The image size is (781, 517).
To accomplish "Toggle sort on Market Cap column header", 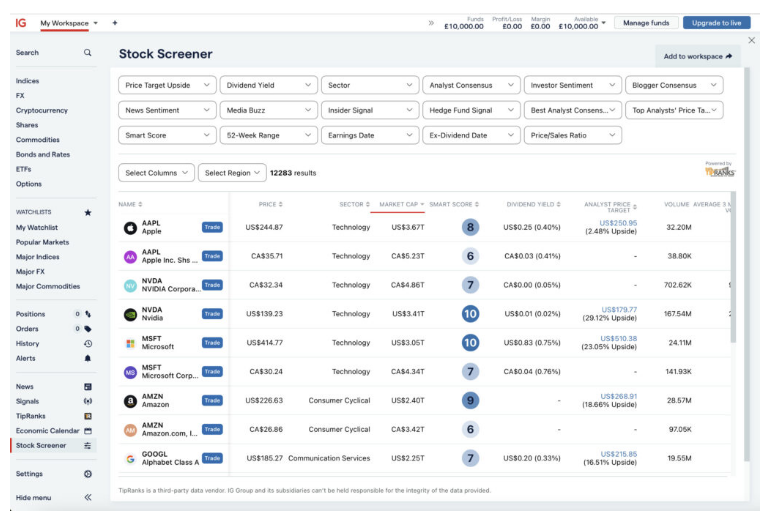I will click(400, 204).
